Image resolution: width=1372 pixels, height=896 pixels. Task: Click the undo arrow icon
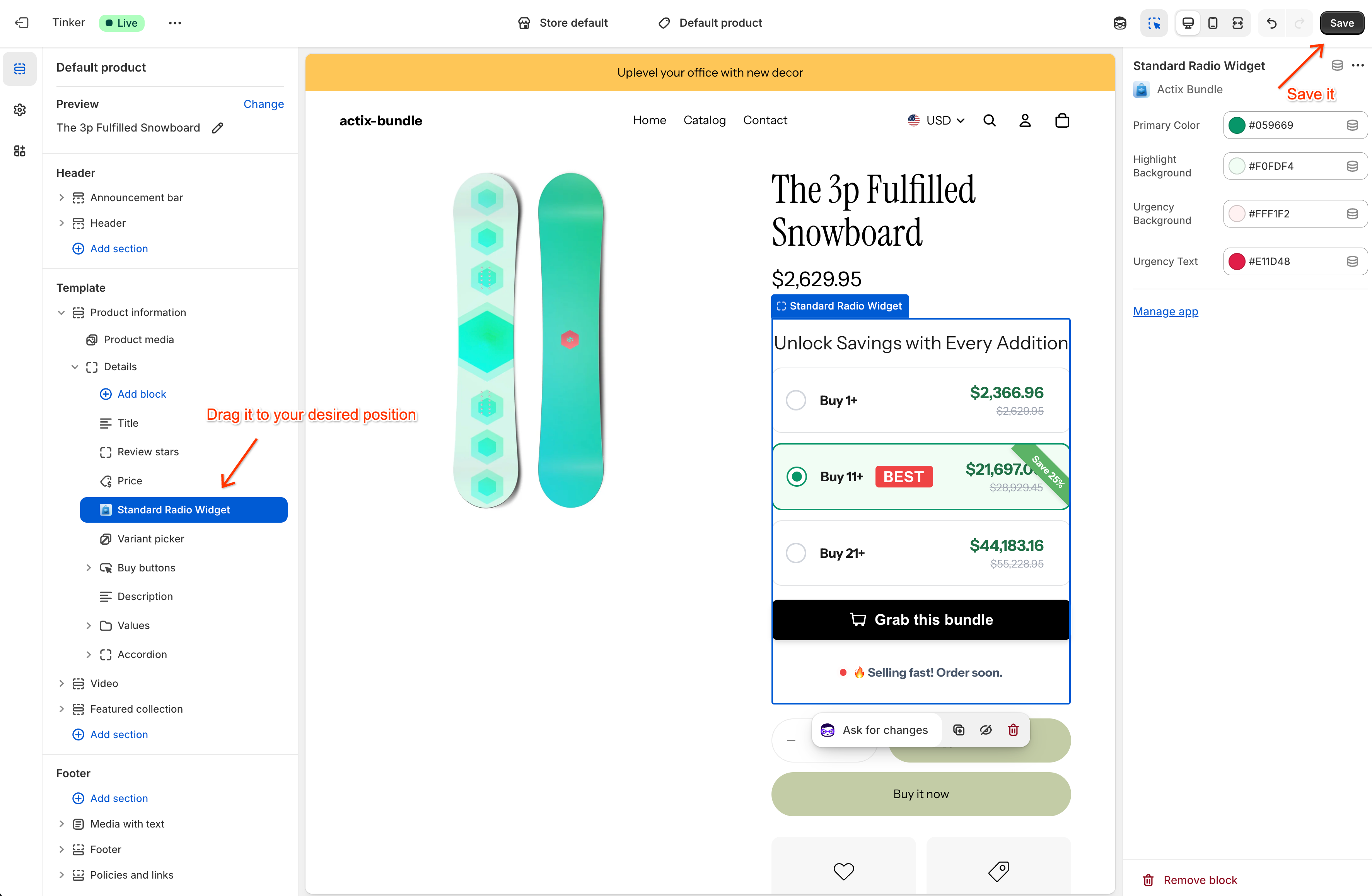pyautogui.click(x=1272, y=23)
